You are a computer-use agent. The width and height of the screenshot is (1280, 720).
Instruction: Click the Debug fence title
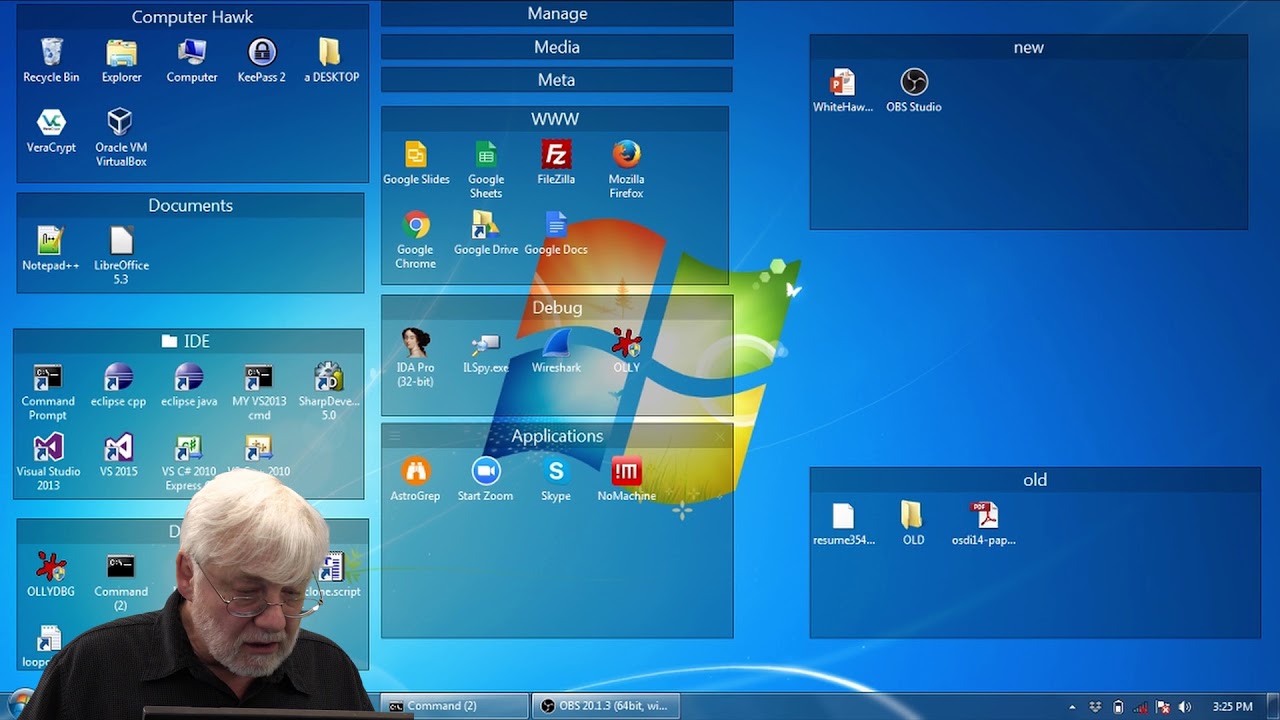[x=557, y=307]
